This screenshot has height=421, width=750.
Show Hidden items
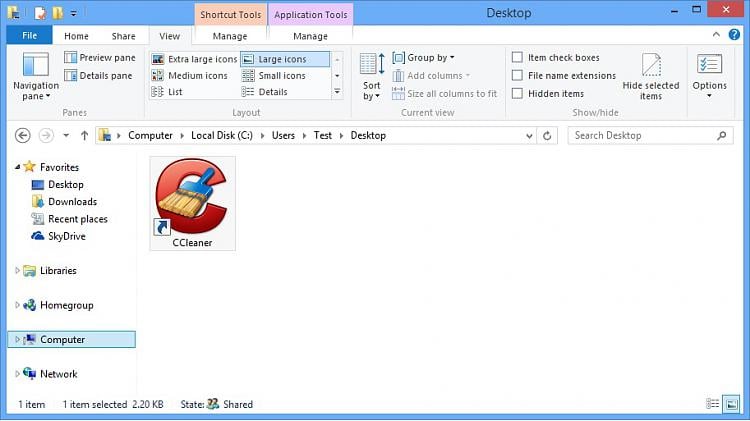tap(548, 94)
